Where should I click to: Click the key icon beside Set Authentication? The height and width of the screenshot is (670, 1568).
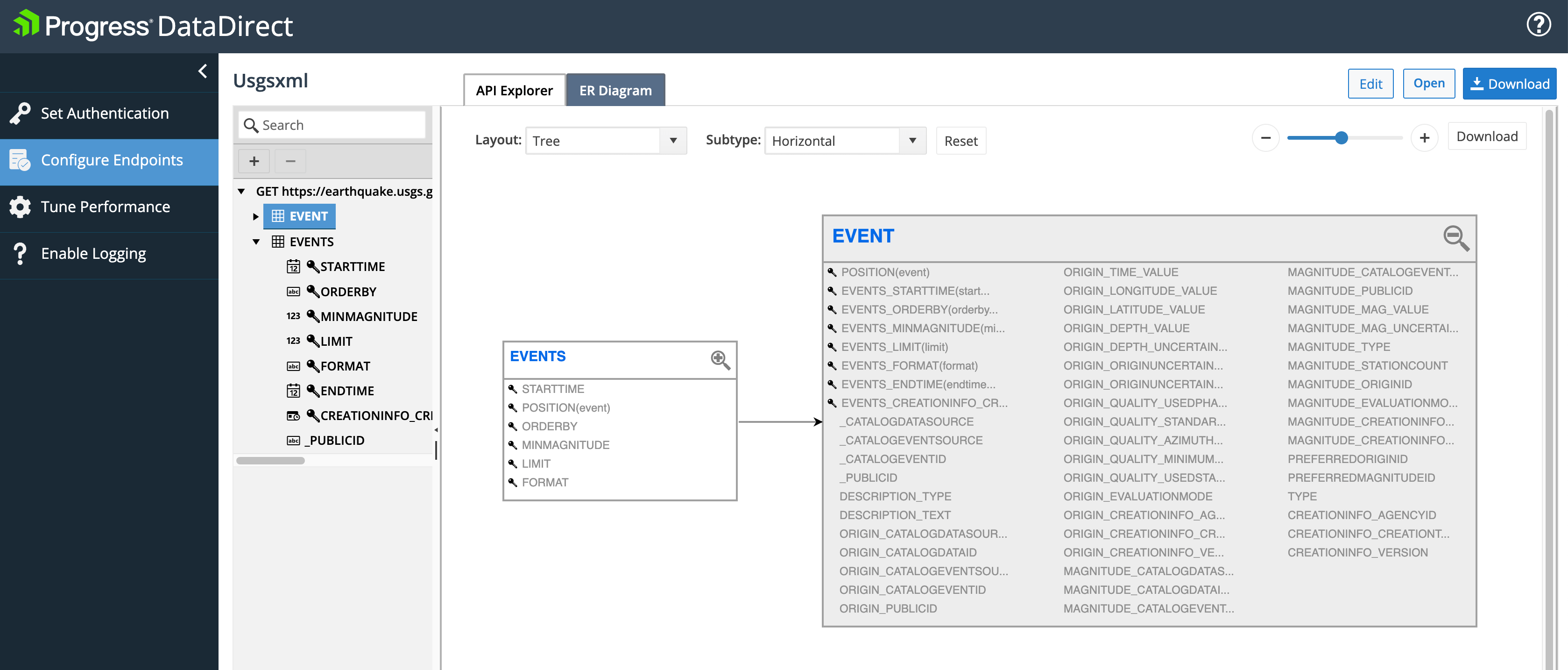point(20,113)
